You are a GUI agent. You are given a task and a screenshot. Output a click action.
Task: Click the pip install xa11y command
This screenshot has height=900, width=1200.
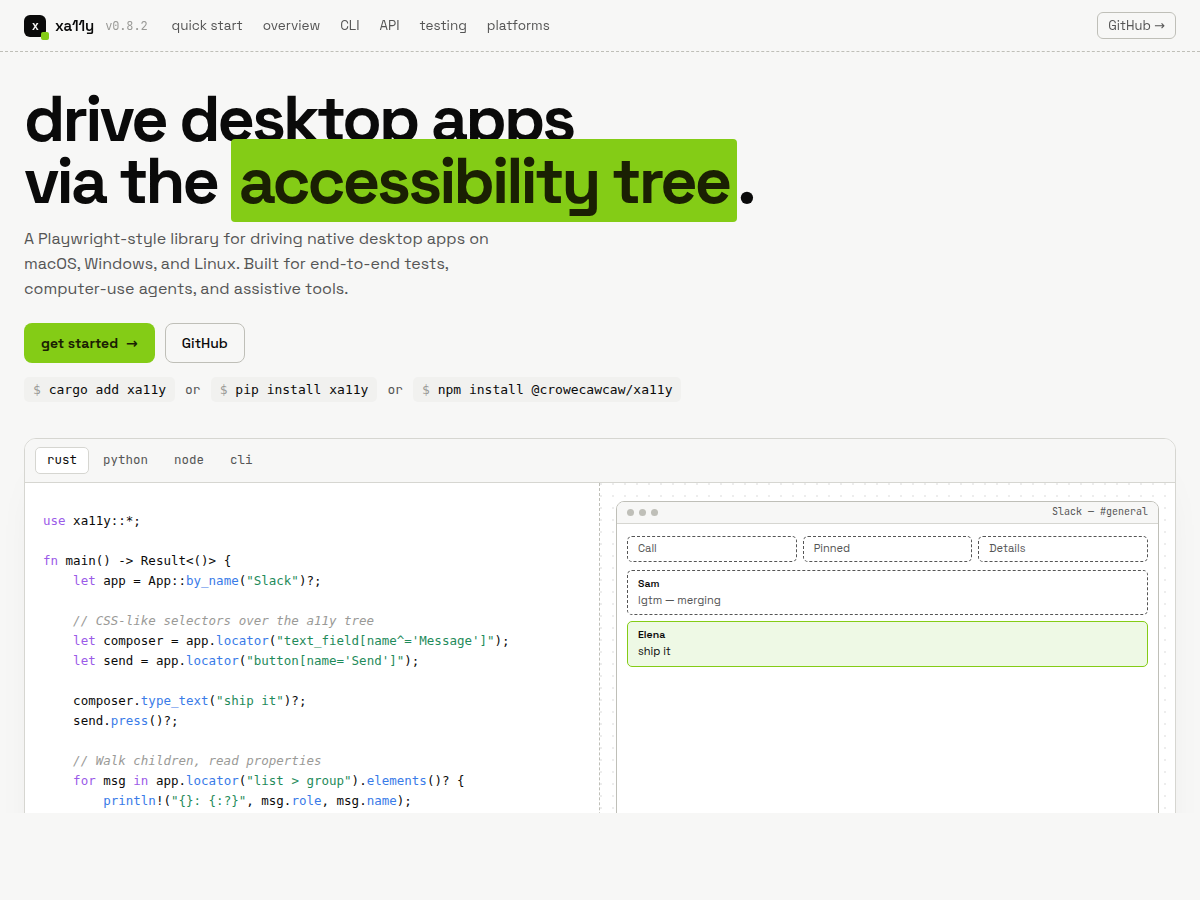tap(294, 390)
